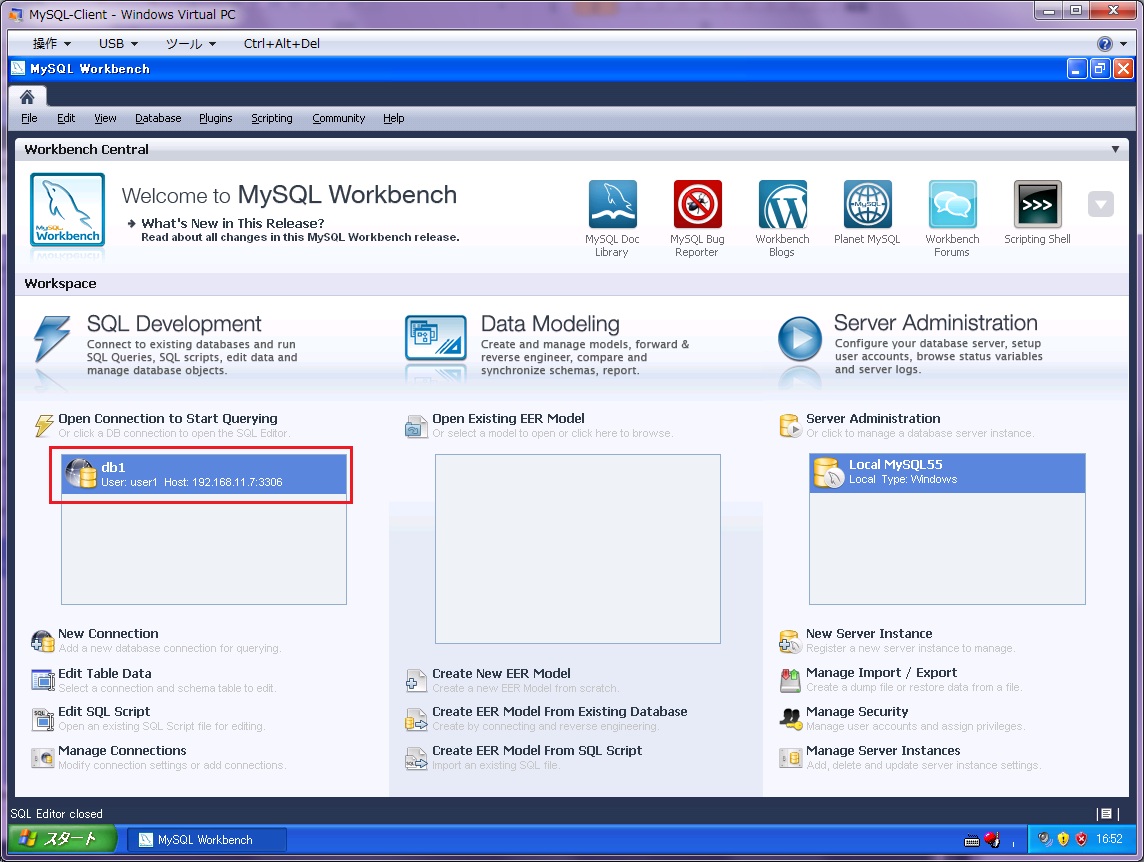Screen dimensions: 1144x862
Task: Click the Manage Connections link
Action: tap(122, 750)
